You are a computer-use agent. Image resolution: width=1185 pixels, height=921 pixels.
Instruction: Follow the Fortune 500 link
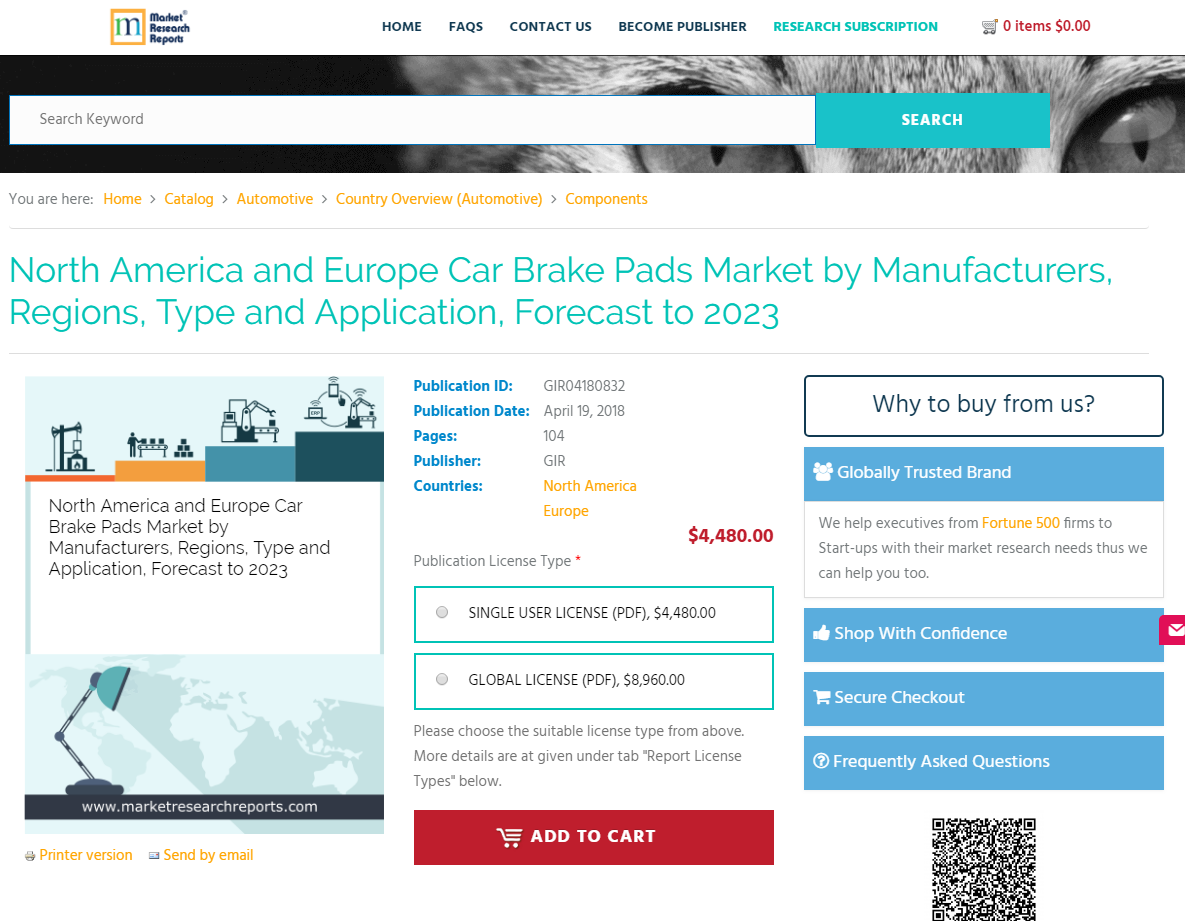pos(1021,522)
